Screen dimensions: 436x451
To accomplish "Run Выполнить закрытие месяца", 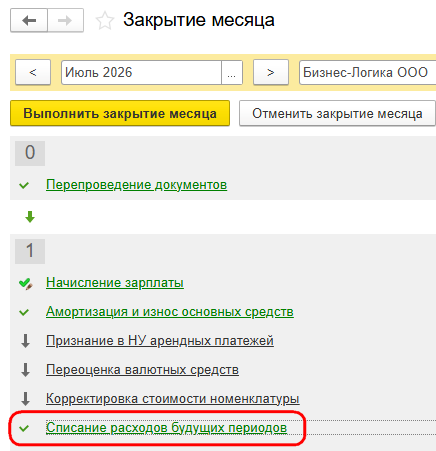I will tap(120, 113).
